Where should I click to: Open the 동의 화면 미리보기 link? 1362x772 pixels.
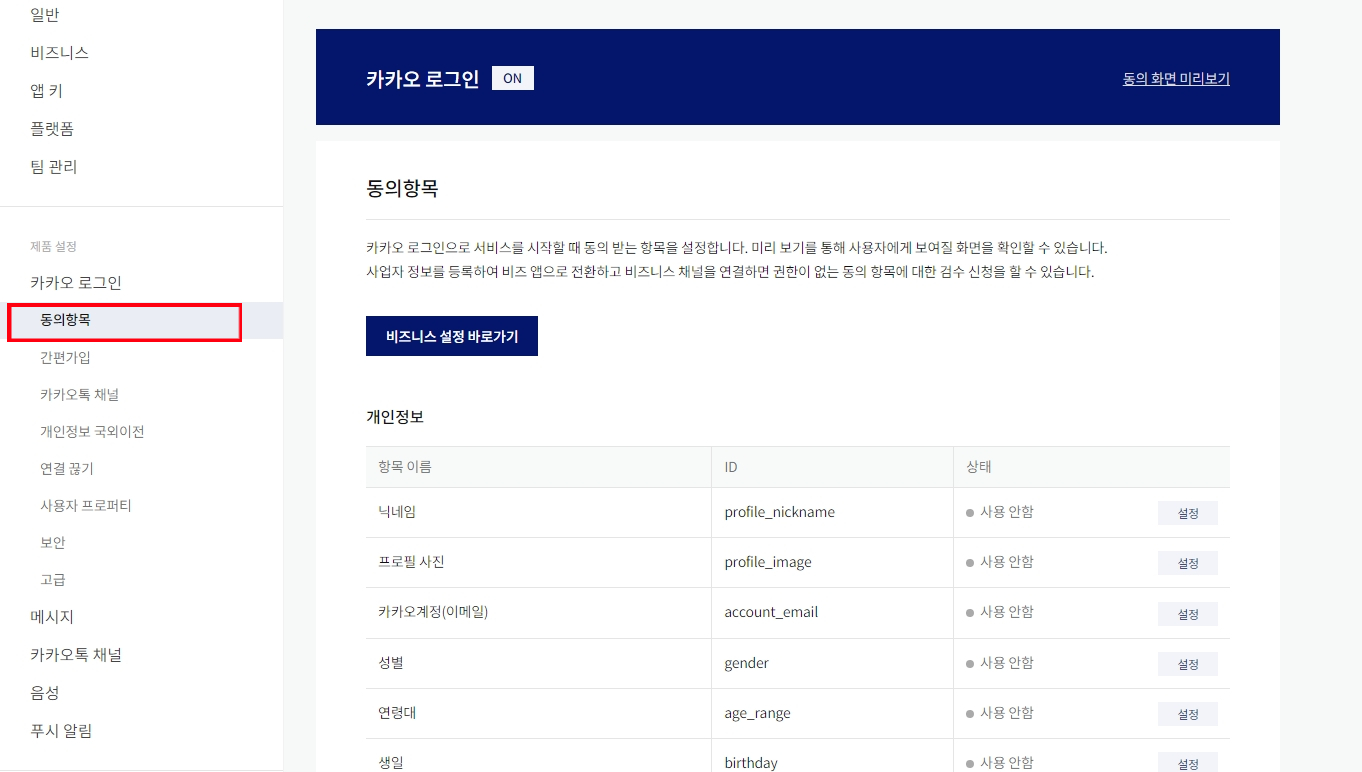pos(1176,78)
